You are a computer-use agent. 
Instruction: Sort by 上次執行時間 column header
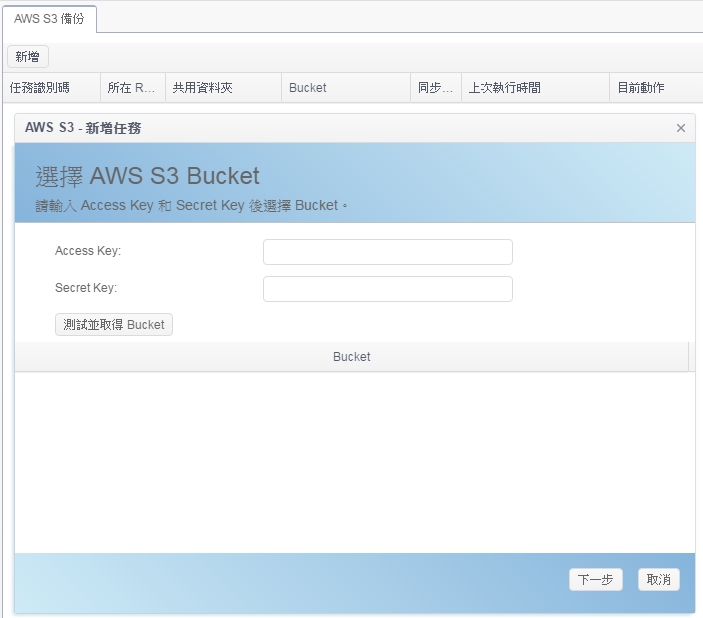(535, 88)
